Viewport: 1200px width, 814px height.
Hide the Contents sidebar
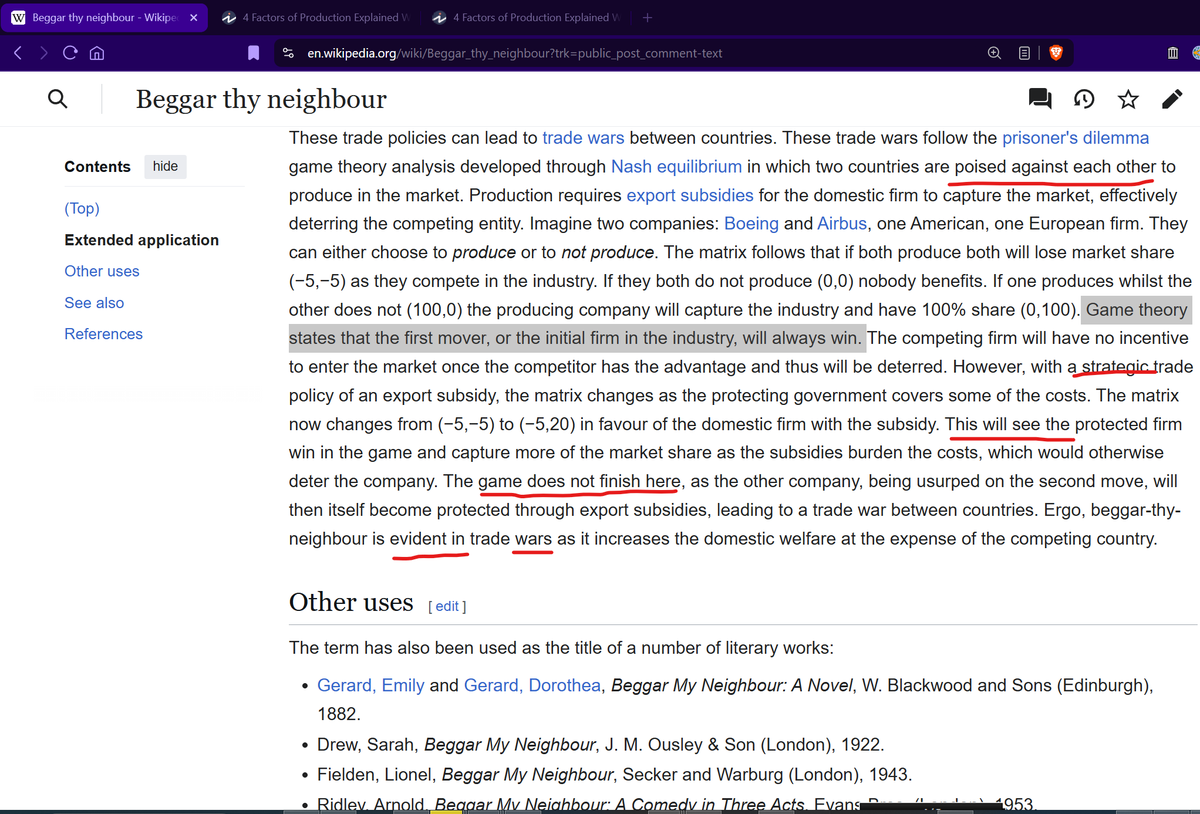click(x=165, y=166)
